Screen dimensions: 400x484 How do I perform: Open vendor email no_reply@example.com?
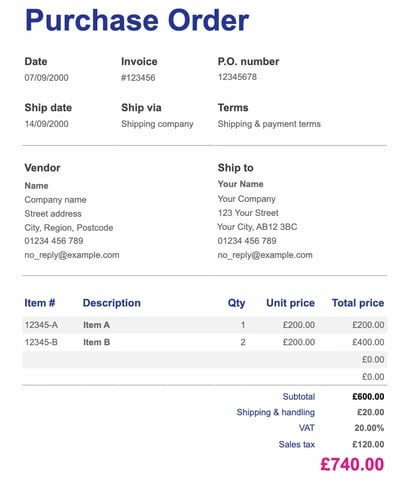[x=72, y=255]
